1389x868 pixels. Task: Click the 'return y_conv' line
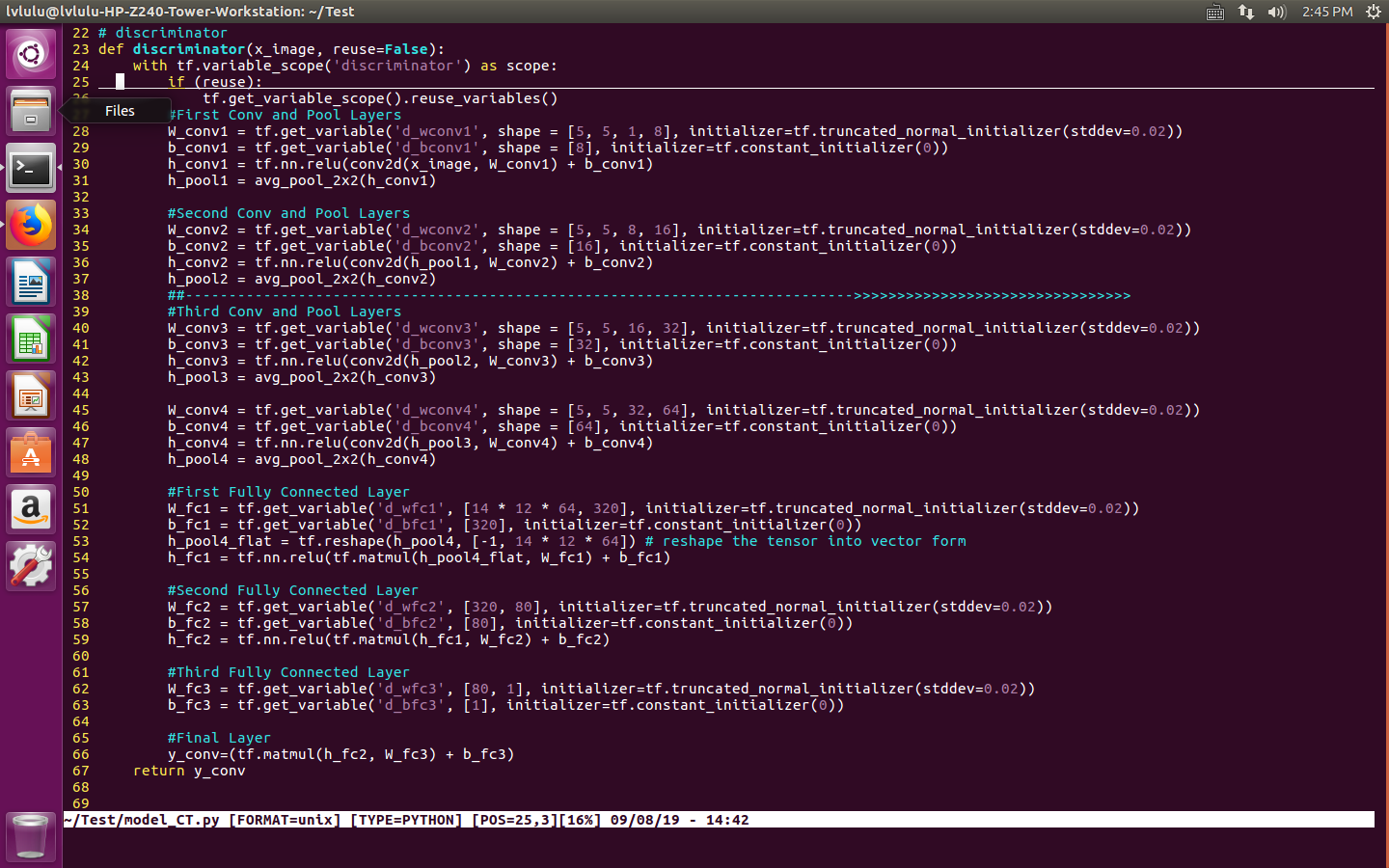189,771
